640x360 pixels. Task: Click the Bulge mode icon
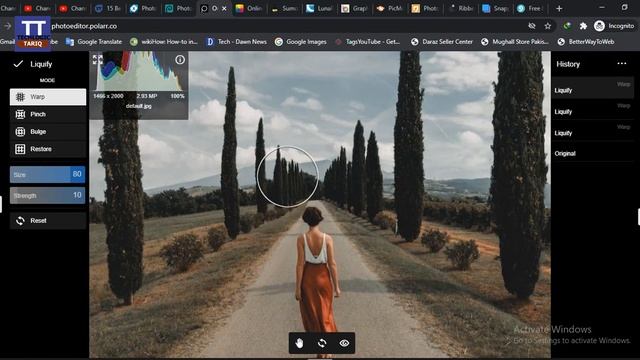pyautogui.click(x=20, y=131)
